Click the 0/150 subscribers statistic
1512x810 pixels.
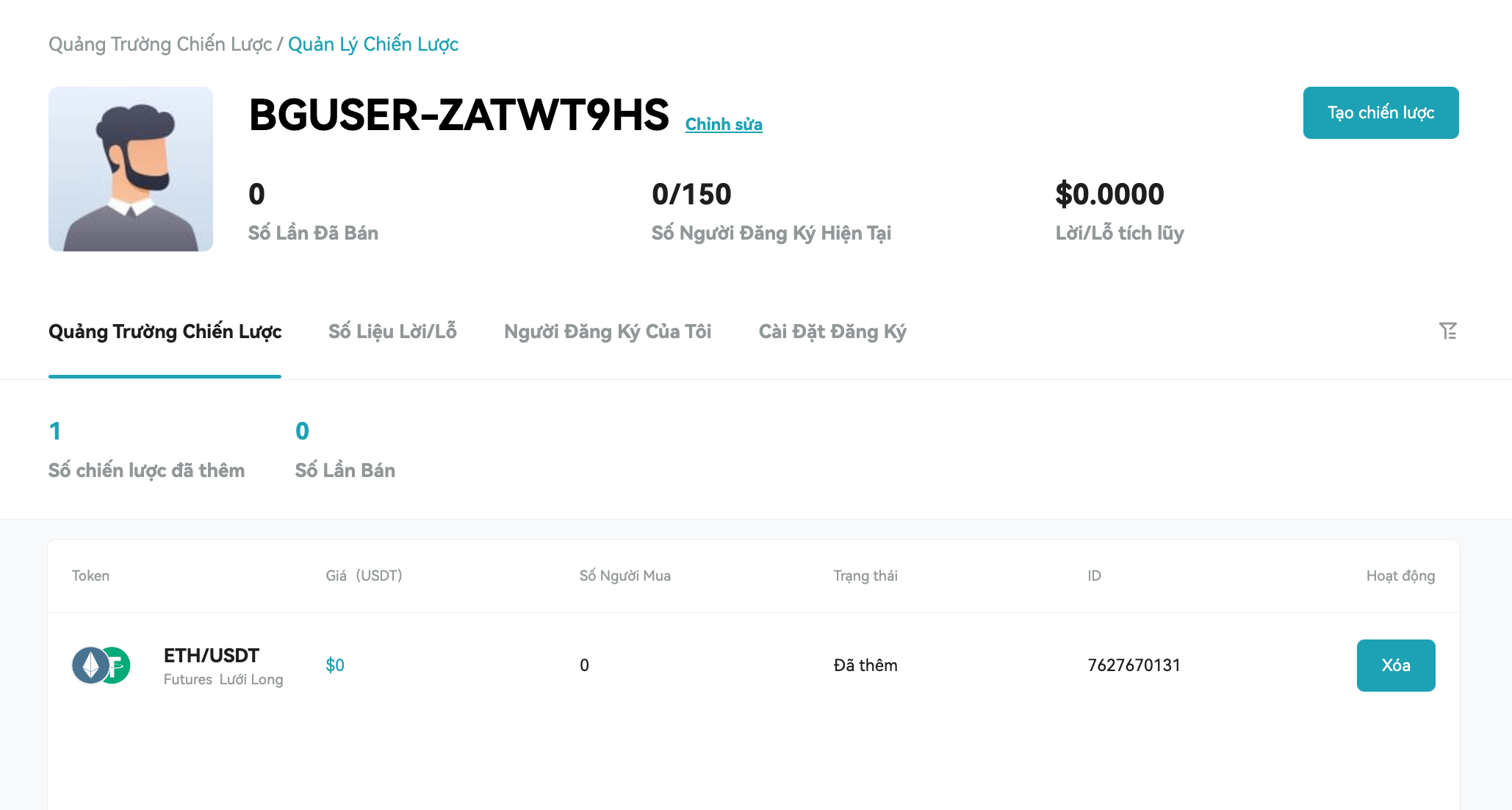pyautogui.click(x=691, y=194)
